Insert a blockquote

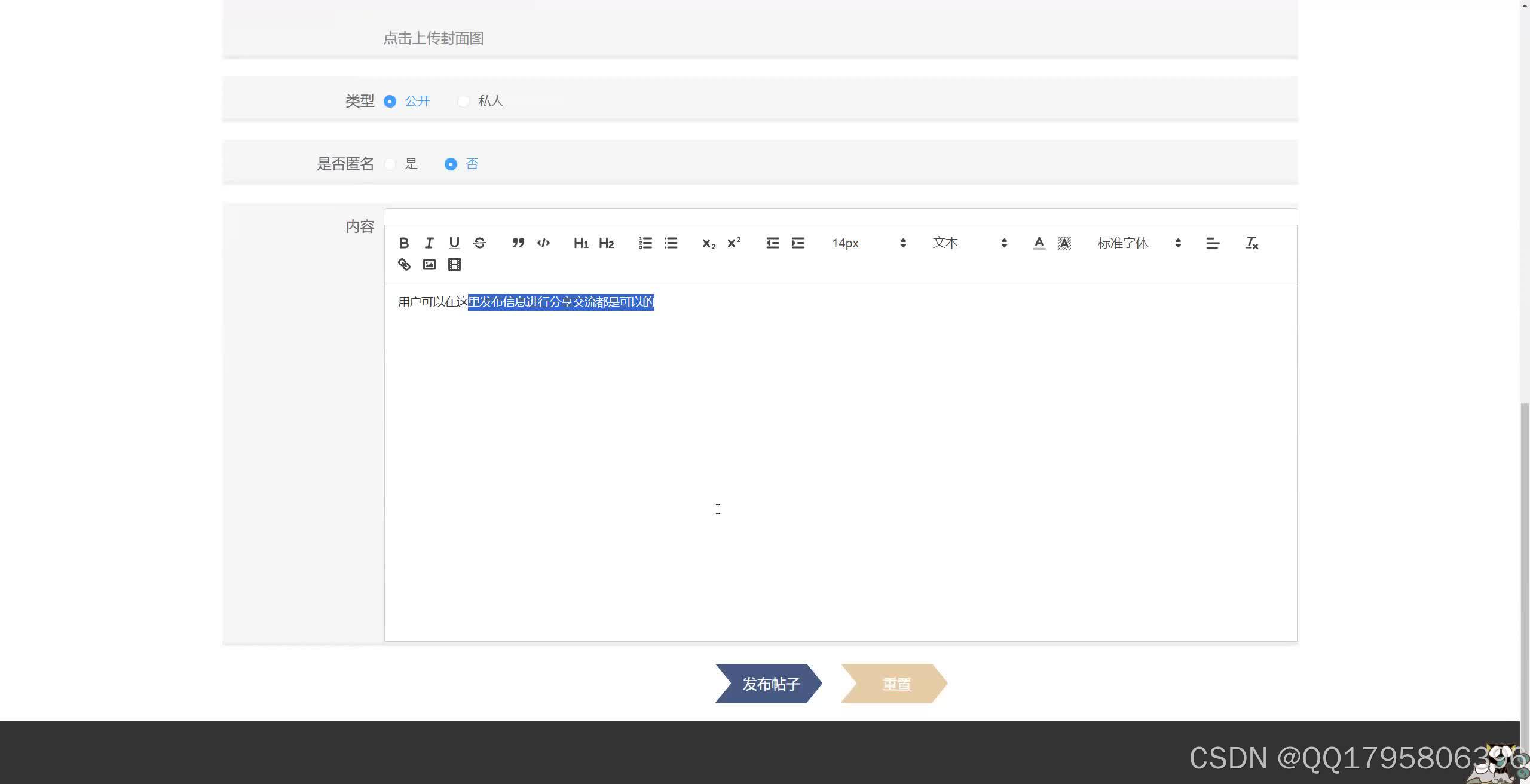[518, 243]
